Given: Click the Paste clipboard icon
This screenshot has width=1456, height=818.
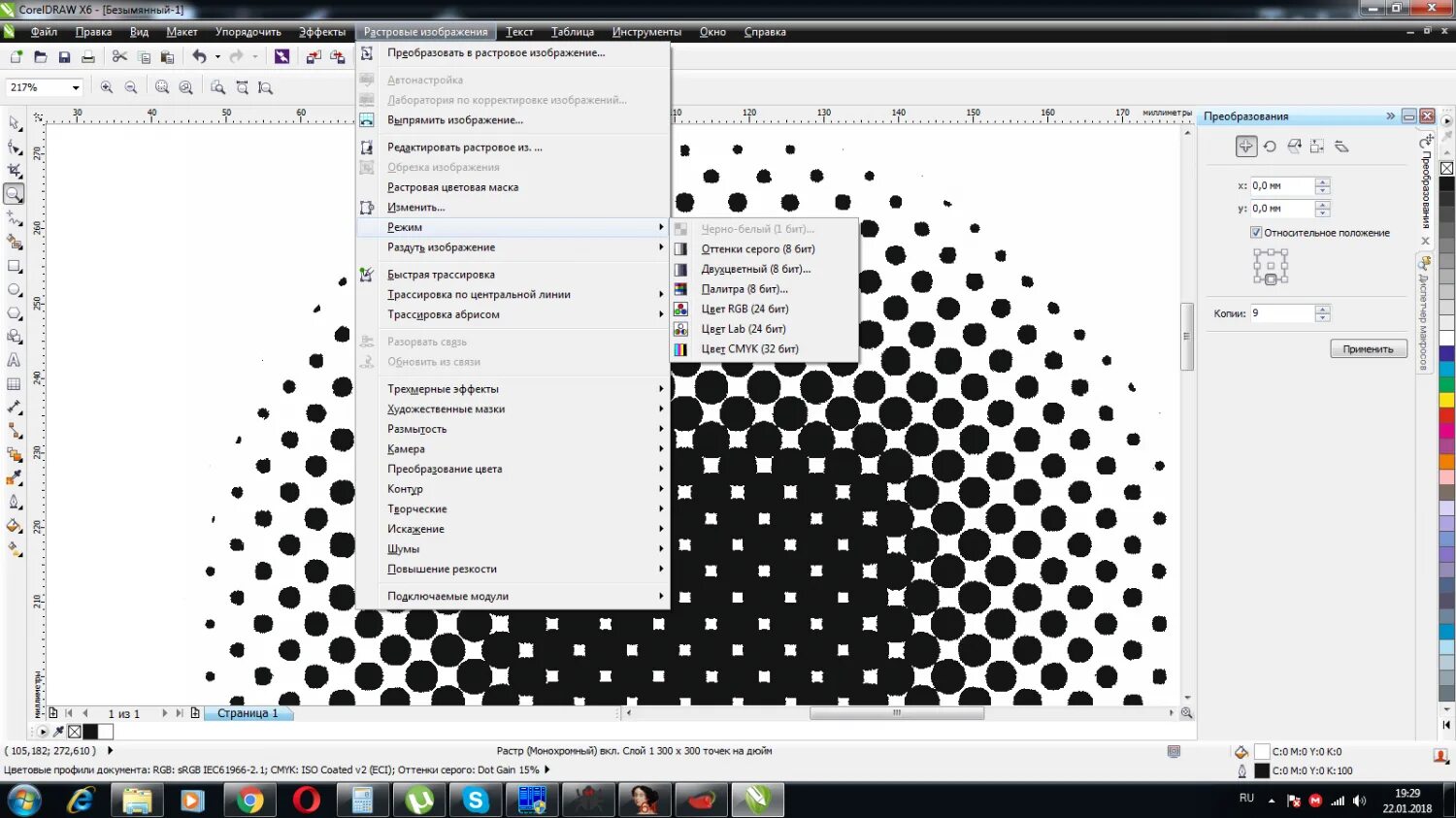Looking at the screenshot, I should [167, 57].
